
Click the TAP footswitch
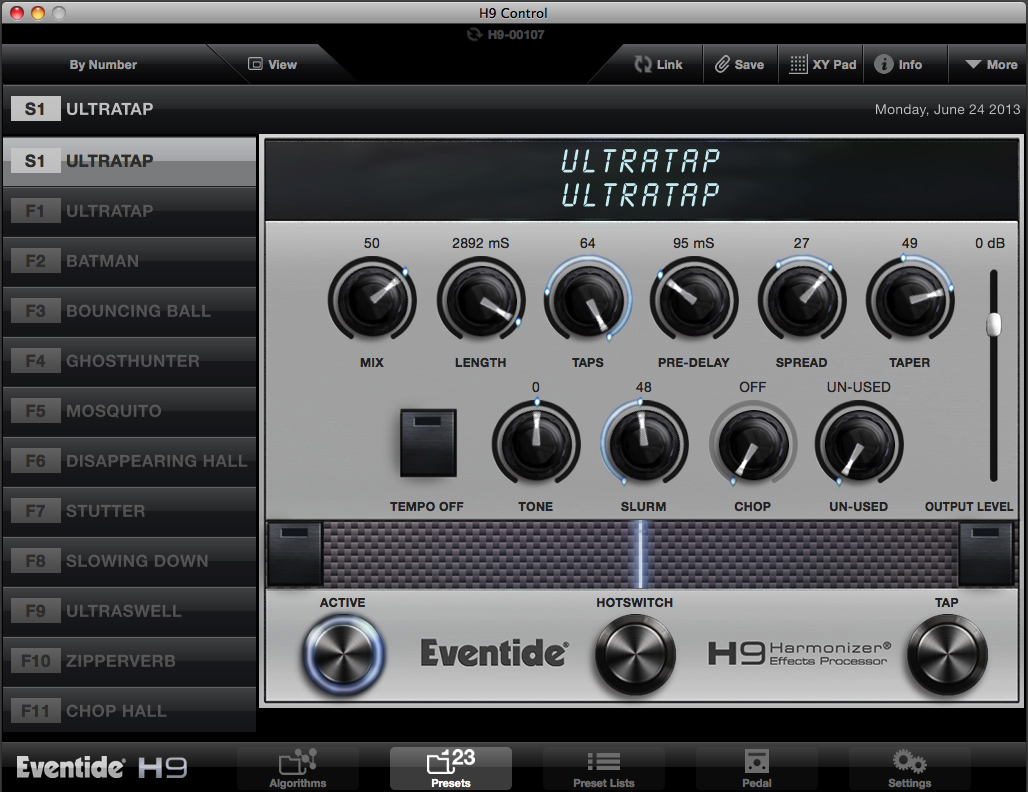947,654
